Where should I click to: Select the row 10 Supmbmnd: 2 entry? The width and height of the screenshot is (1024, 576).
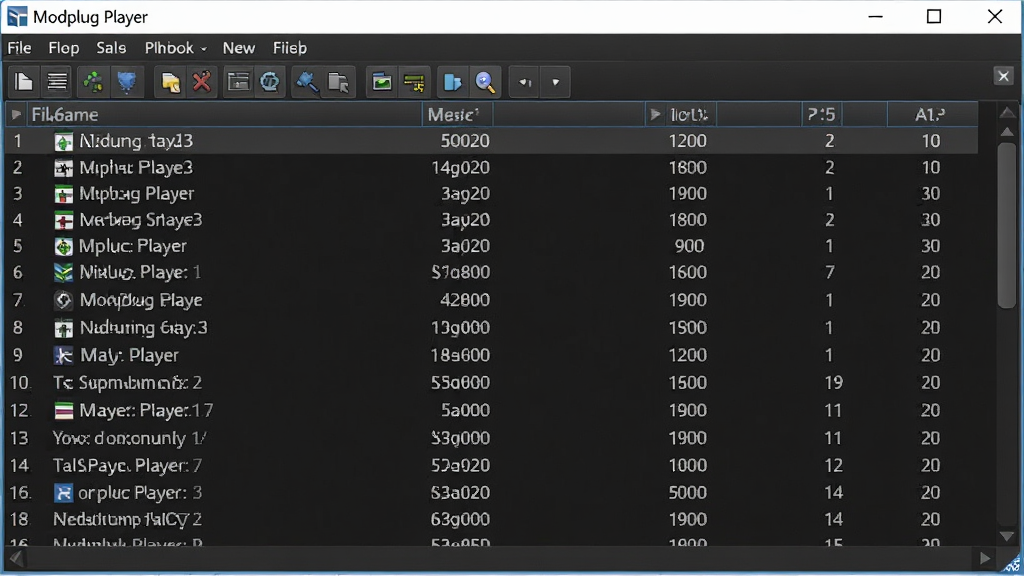[x=492, y=383]
